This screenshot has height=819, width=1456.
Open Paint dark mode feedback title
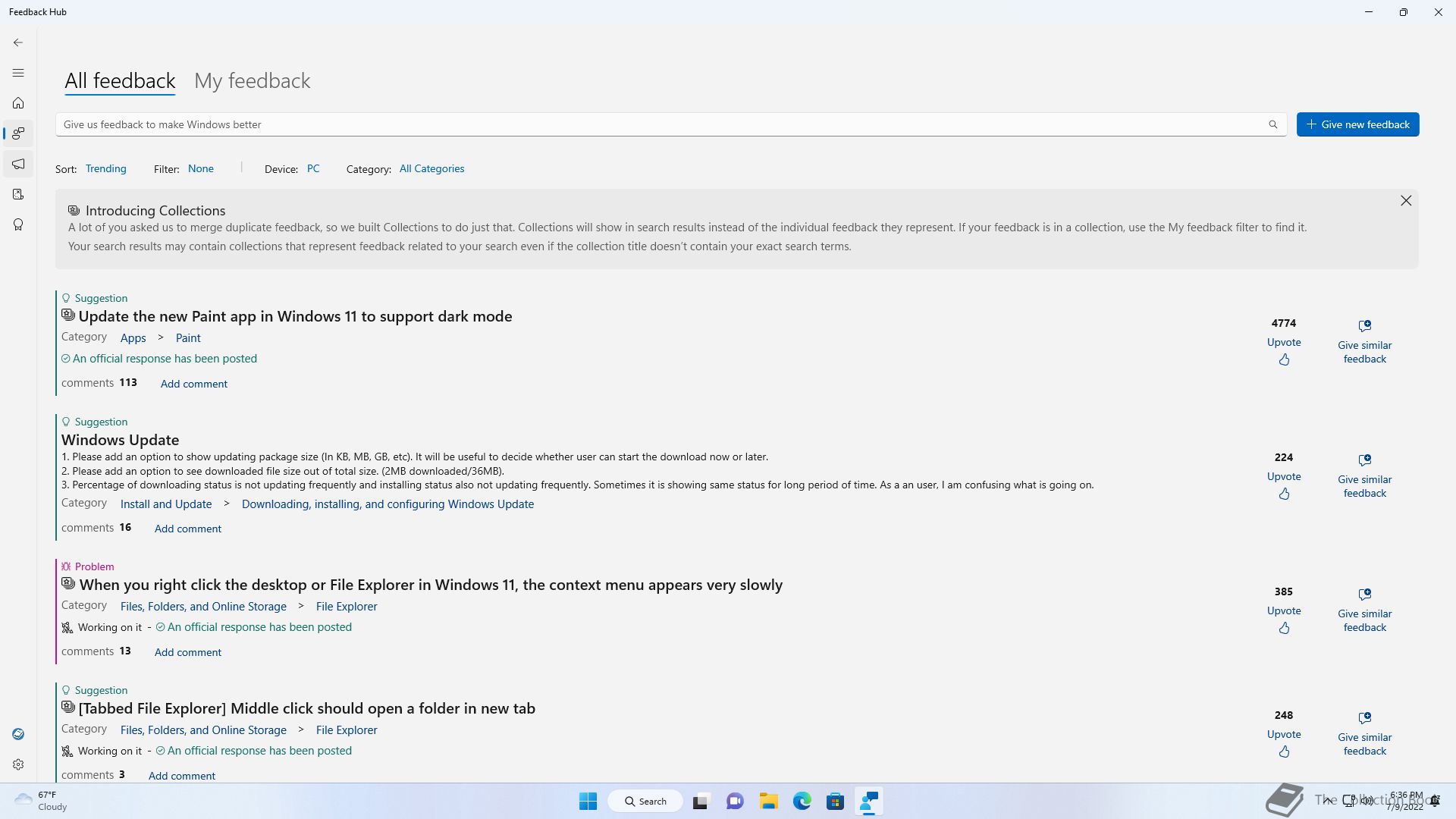(295, 316)
